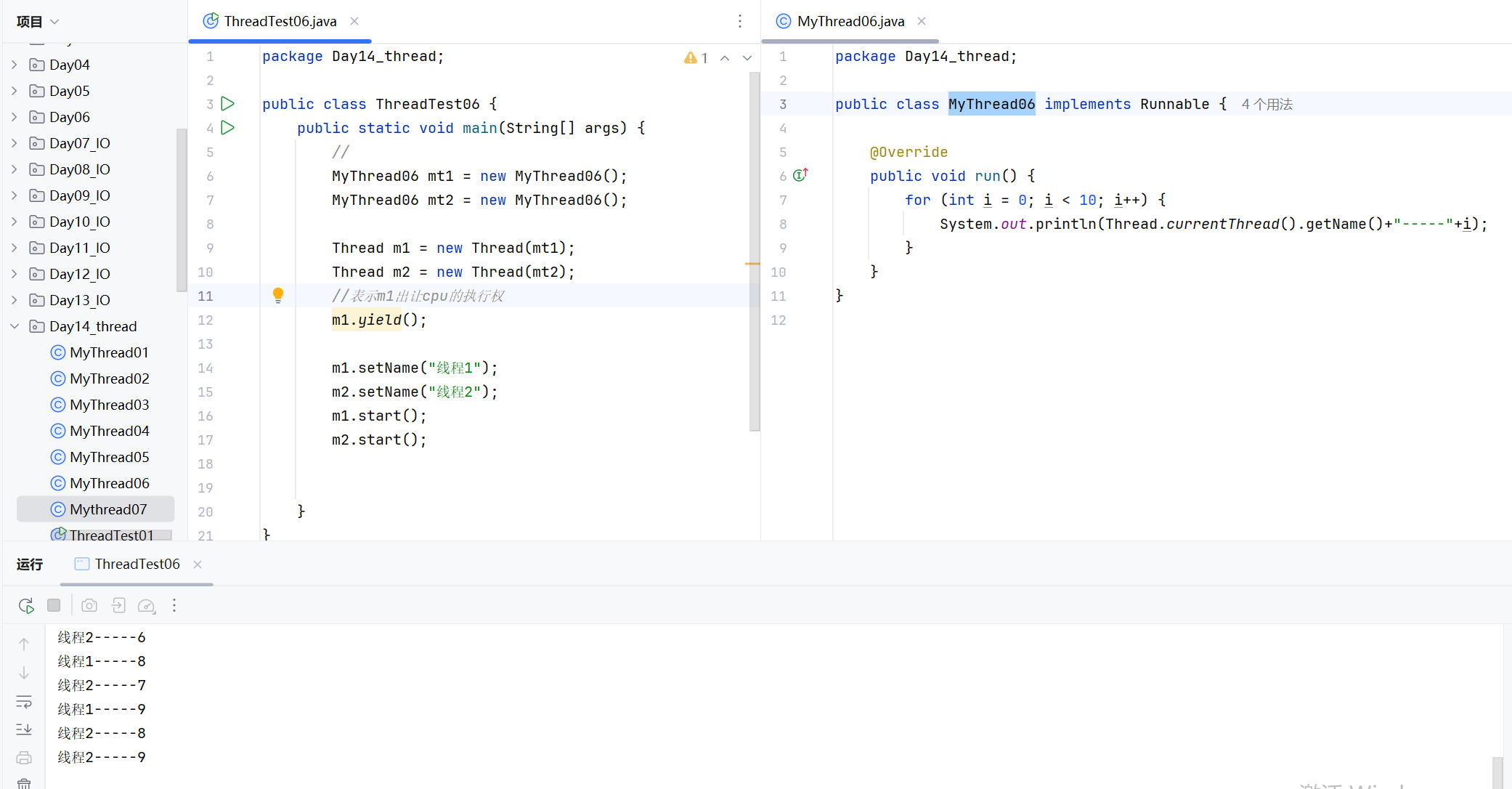
Task: Click the stop process square button
Action: coord(54,605)
